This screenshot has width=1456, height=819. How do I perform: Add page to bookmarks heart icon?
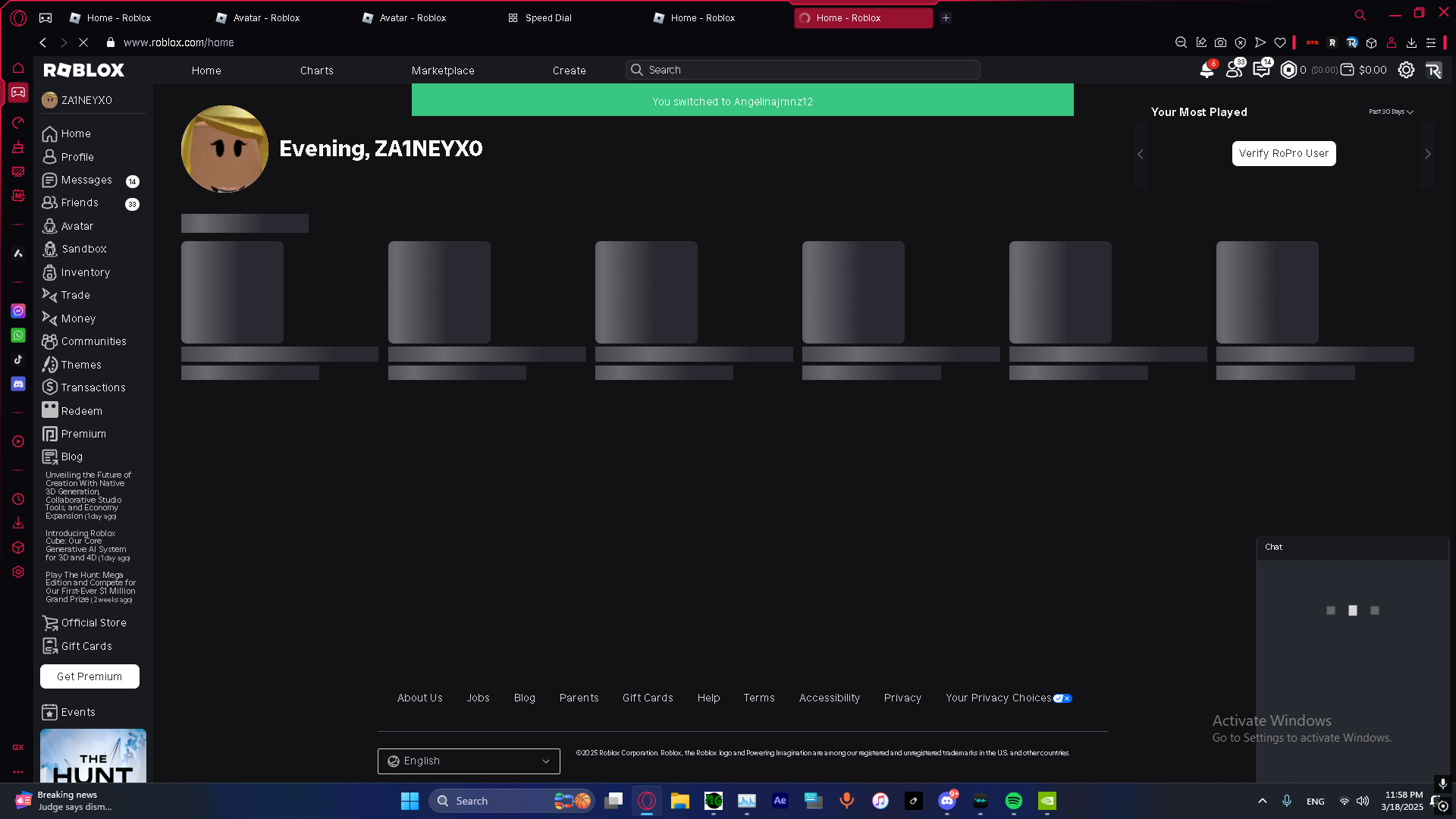pyautogui.click(x=1280, y=42)
